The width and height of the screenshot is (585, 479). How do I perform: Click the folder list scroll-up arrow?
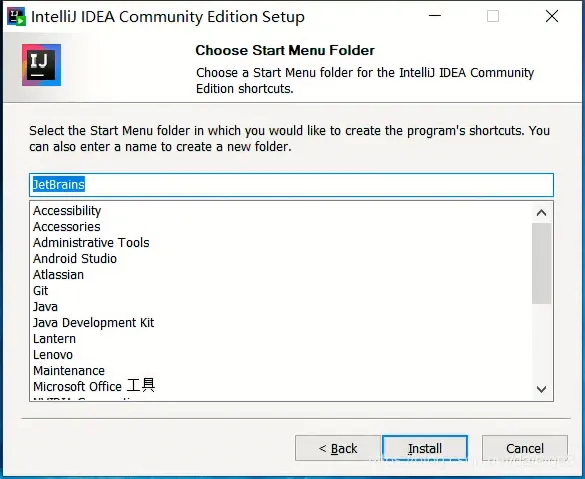[x=541, y=213]
